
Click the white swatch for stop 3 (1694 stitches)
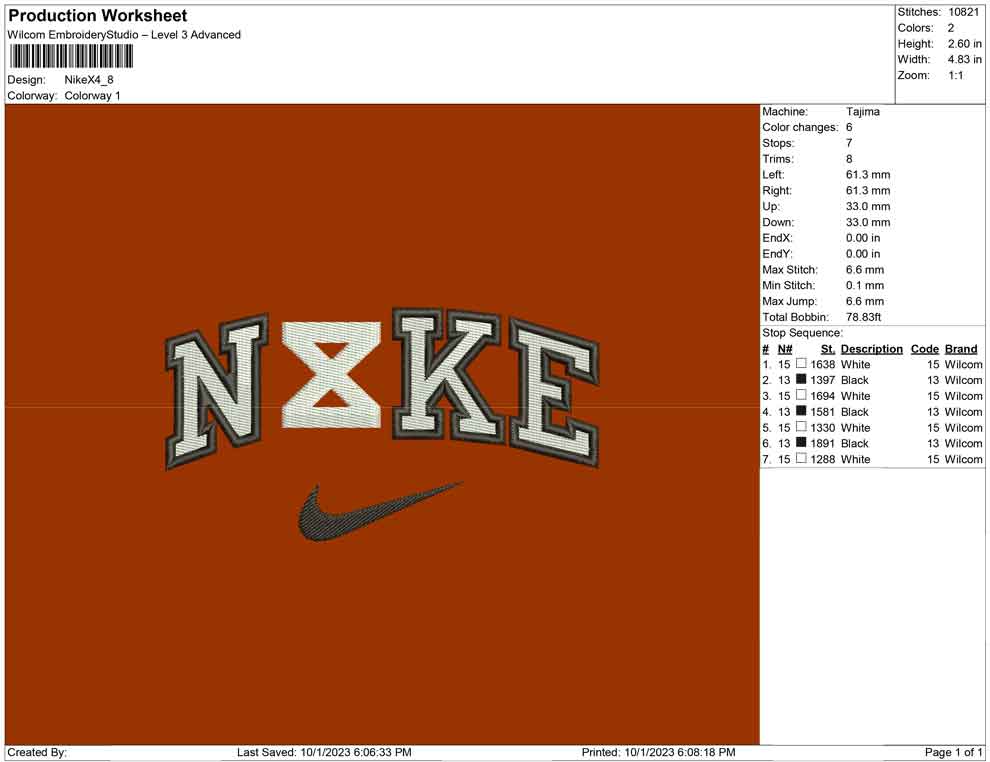[x=801, y=395]
